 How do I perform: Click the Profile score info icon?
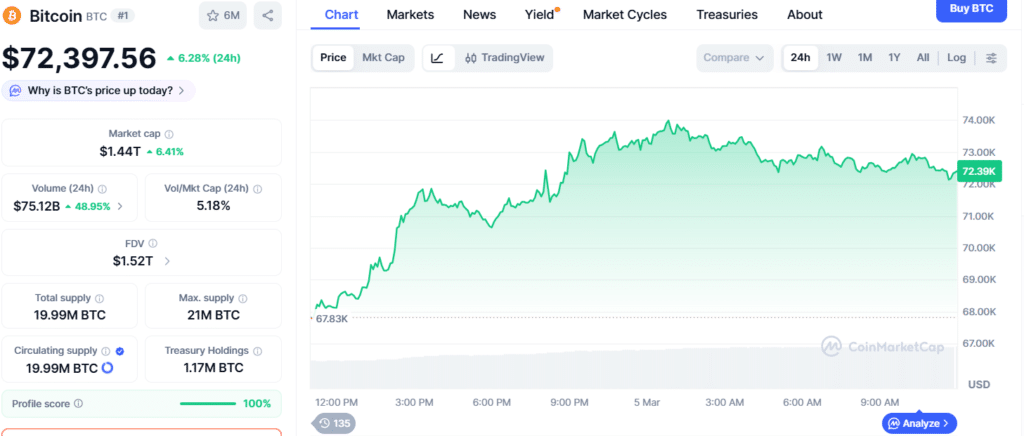pyautogui.click(x=78, y=404)
